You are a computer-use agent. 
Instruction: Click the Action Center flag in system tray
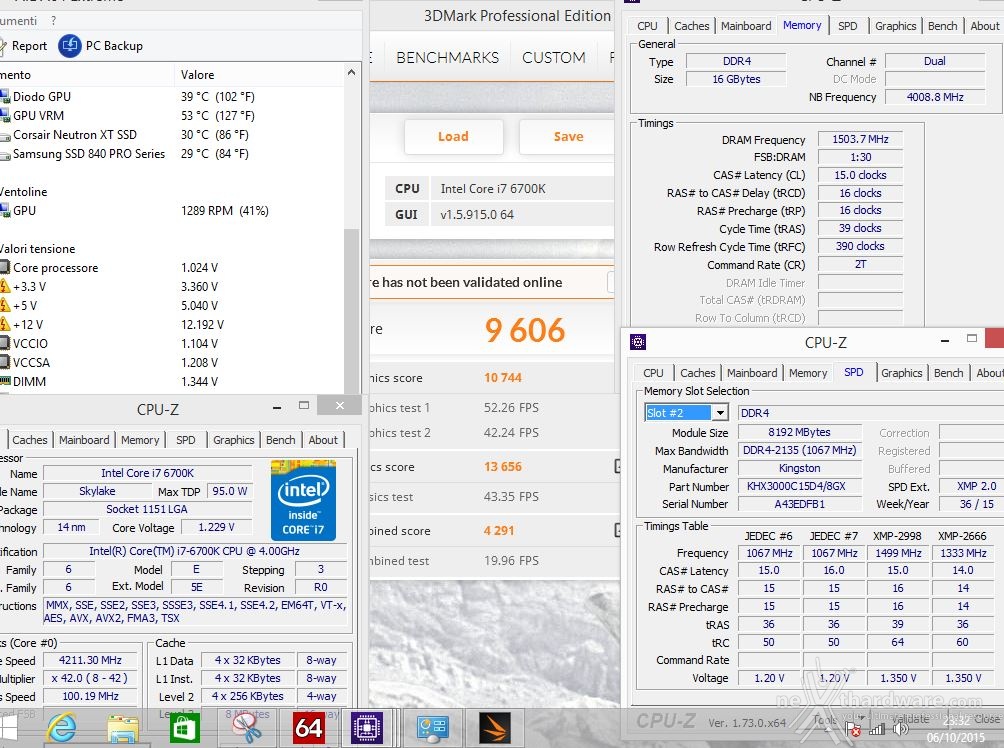[854, 729]
